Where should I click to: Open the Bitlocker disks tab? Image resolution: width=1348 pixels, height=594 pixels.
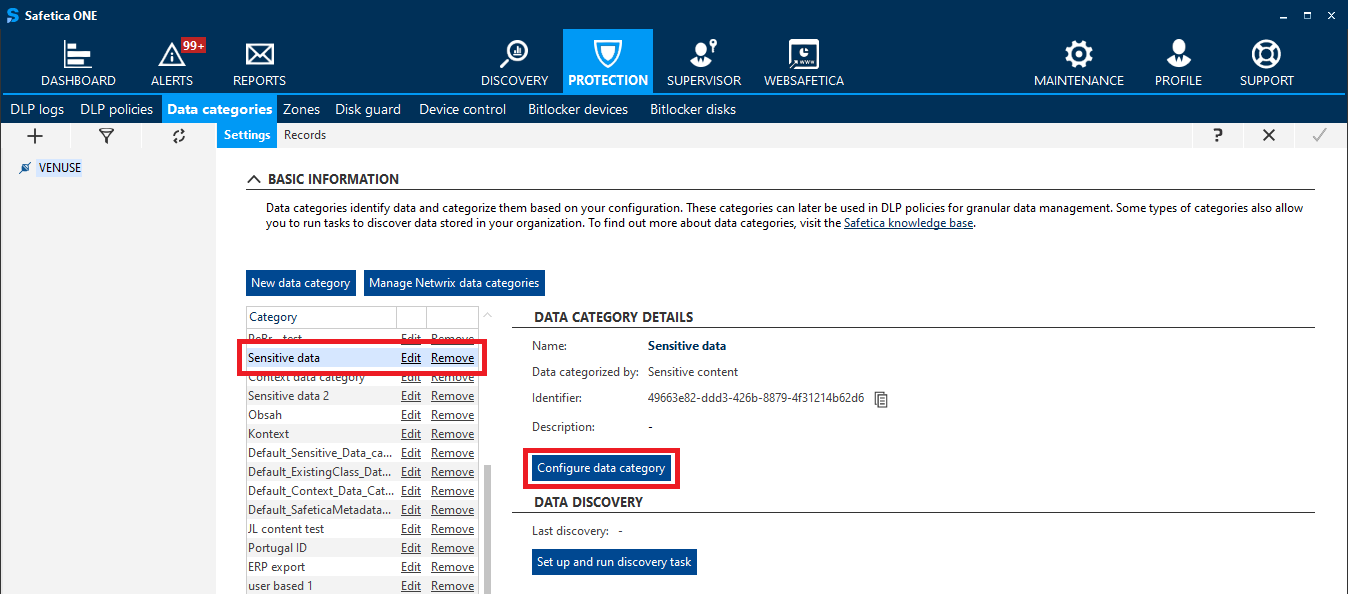(x=693, y=109)
